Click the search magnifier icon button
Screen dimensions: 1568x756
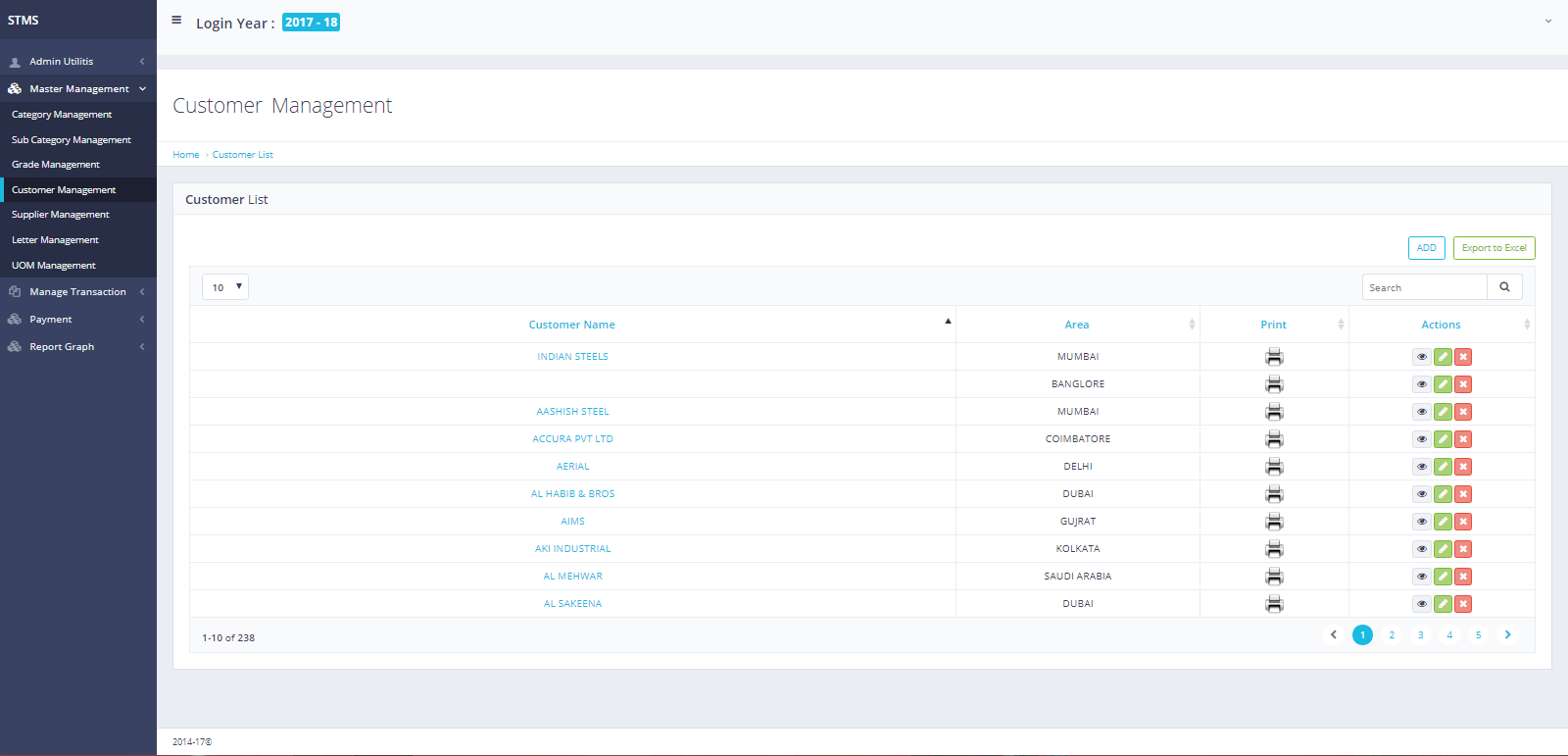pos(1504,287)
